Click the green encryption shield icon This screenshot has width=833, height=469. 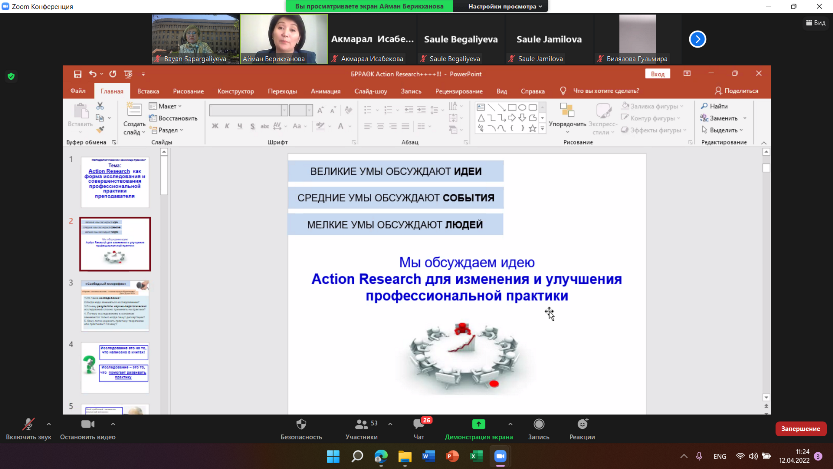point(11,76)
